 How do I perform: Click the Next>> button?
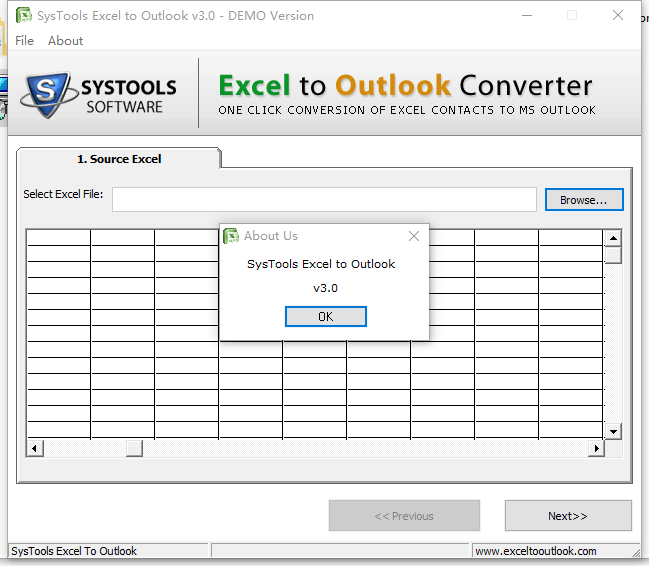[568, 516]
